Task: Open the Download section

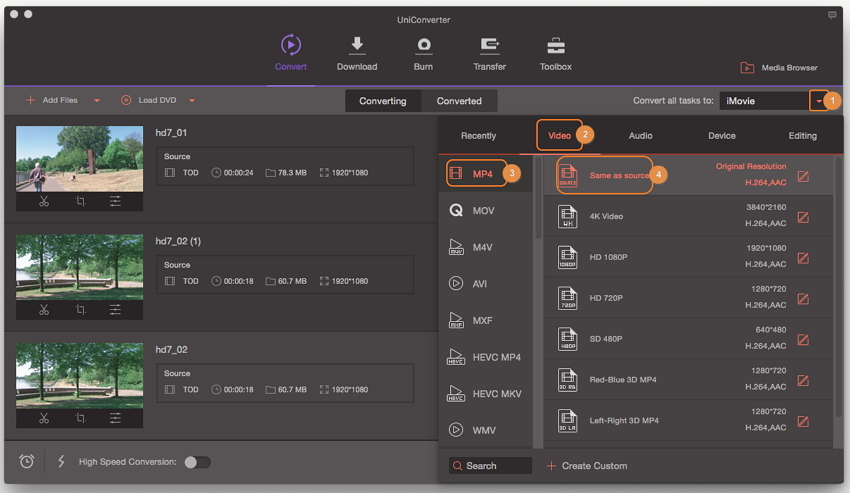Action: (356, 53)
